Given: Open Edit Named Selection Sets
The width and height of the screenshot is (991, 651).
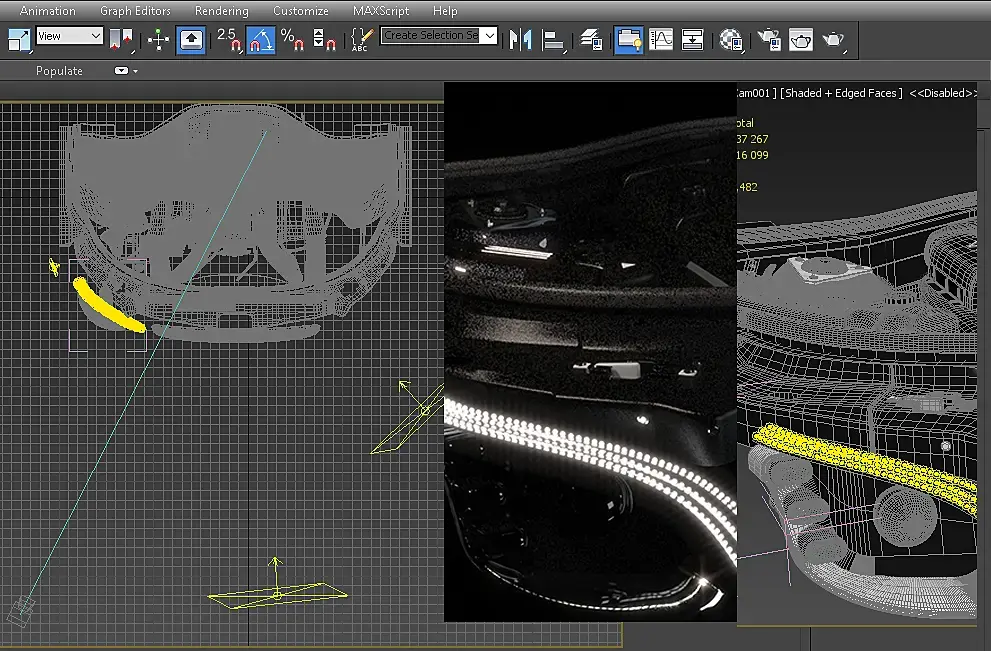Looking at the screenshot, I should [360, 40].
